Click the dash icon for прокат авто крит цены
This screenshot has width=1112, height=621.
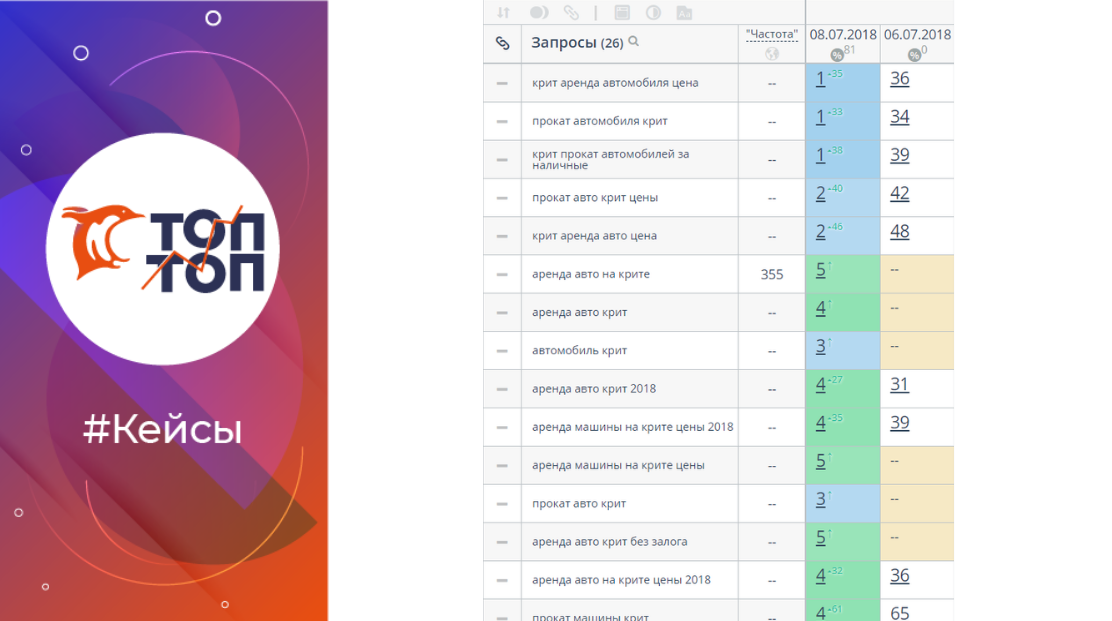click(x=502, y=198)
